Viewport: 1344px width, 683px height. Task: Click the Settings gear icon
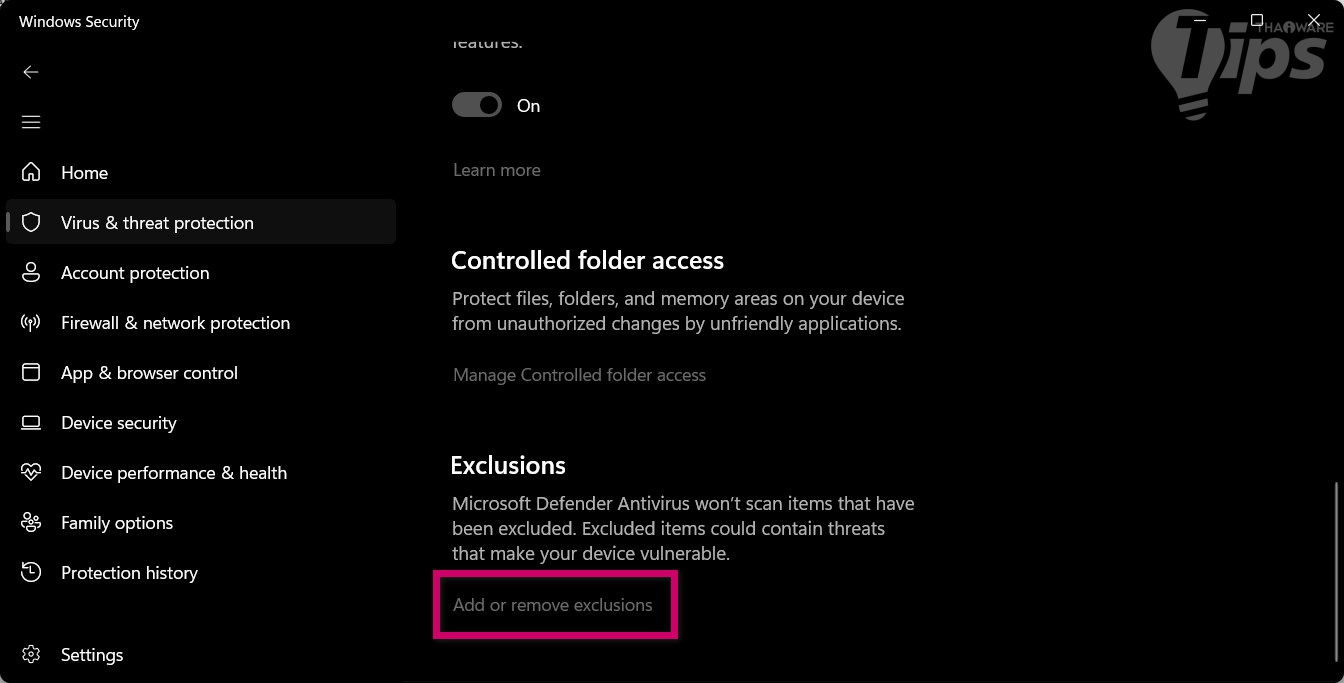pos(31,654)
